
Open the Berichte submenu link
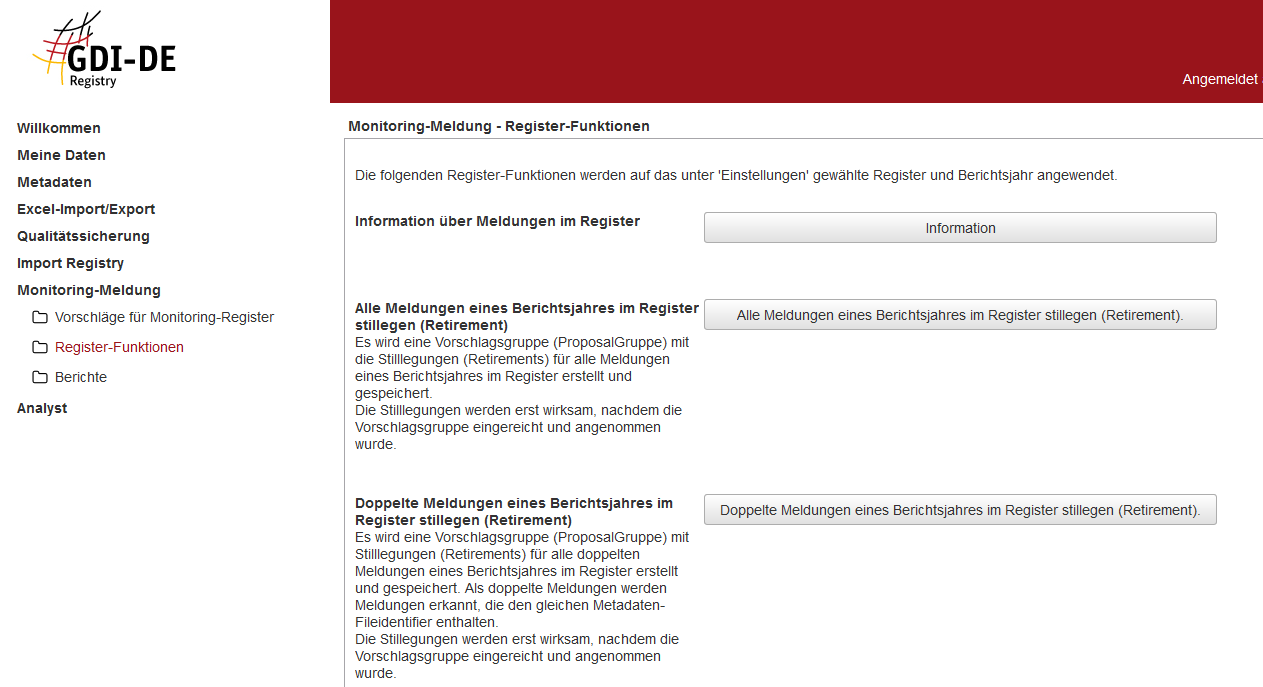[81, 377]
